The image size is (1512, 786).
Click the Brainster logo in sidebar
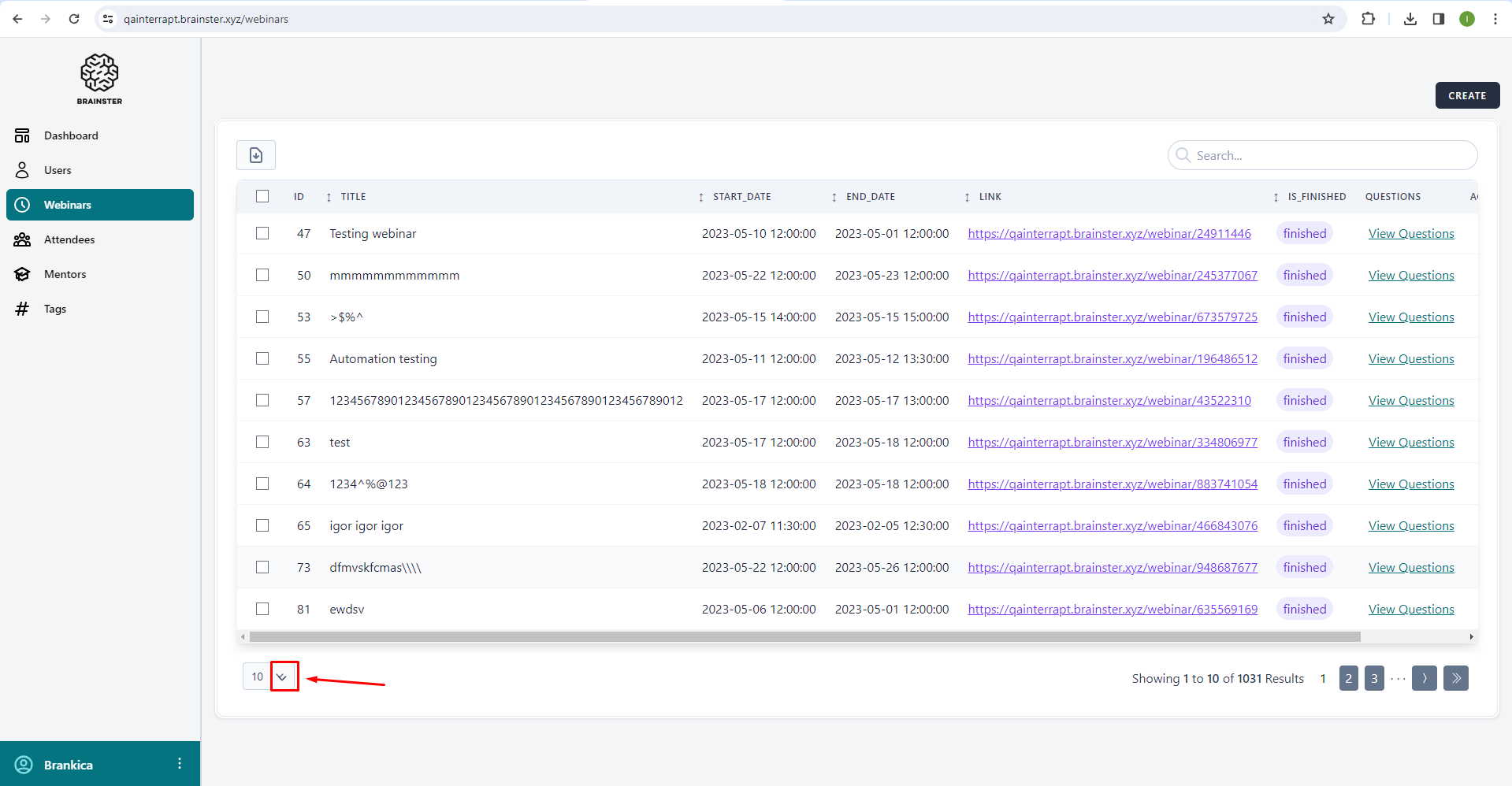pos(99,78)
